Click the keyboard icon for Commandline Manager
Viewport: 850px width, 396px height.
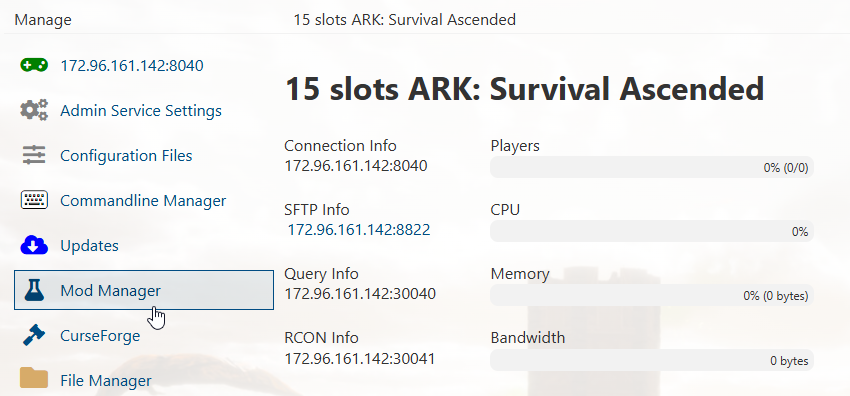point(34,200)
